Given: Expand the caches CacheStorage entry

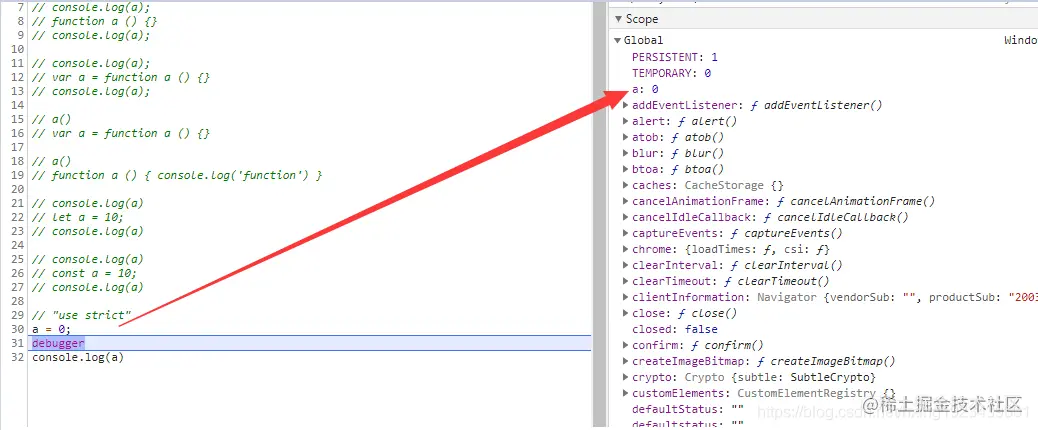Looking at the screenshot, I should 626,185.
